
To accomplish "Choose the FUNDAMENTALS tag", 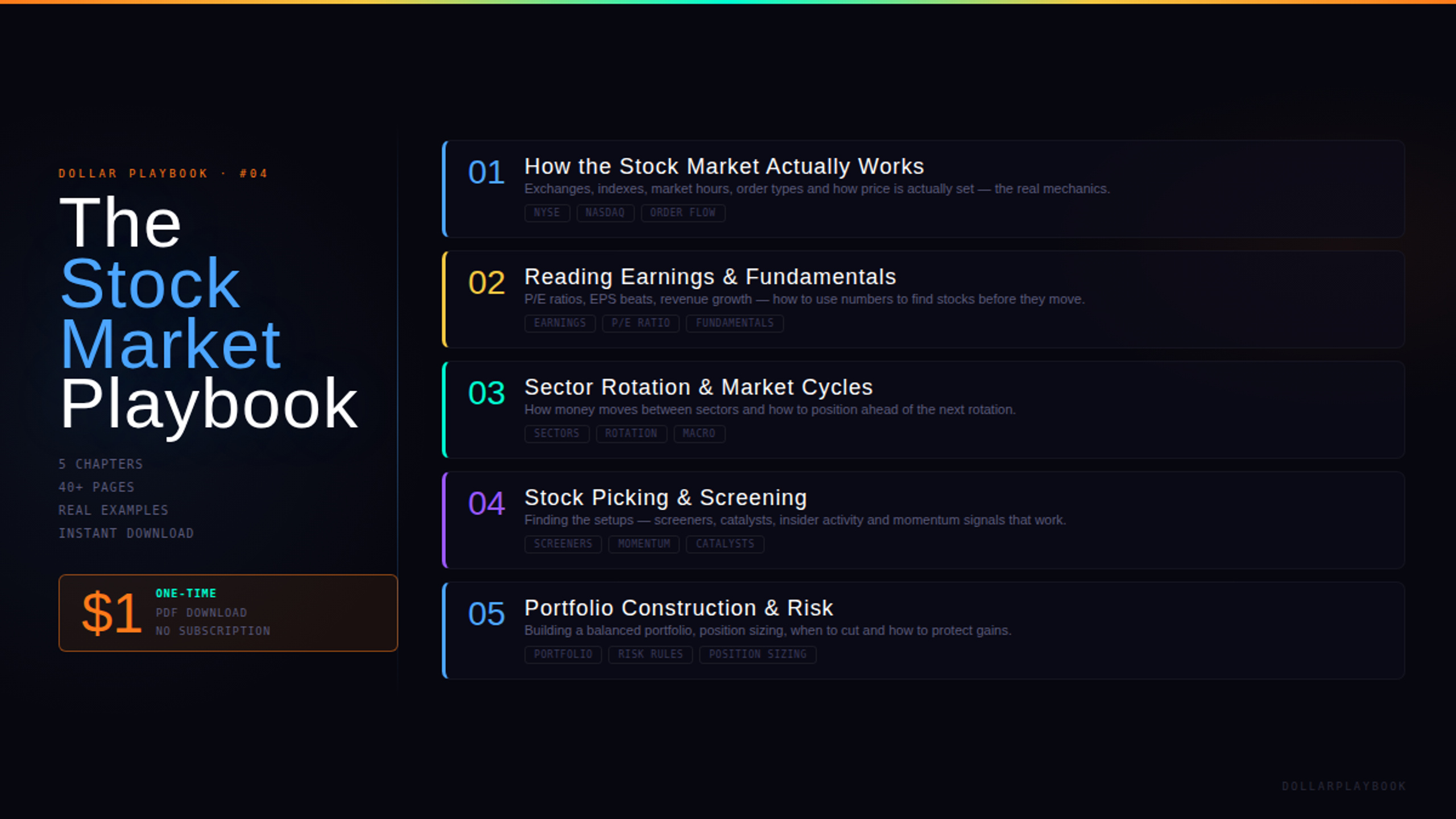I will point(735,323).
